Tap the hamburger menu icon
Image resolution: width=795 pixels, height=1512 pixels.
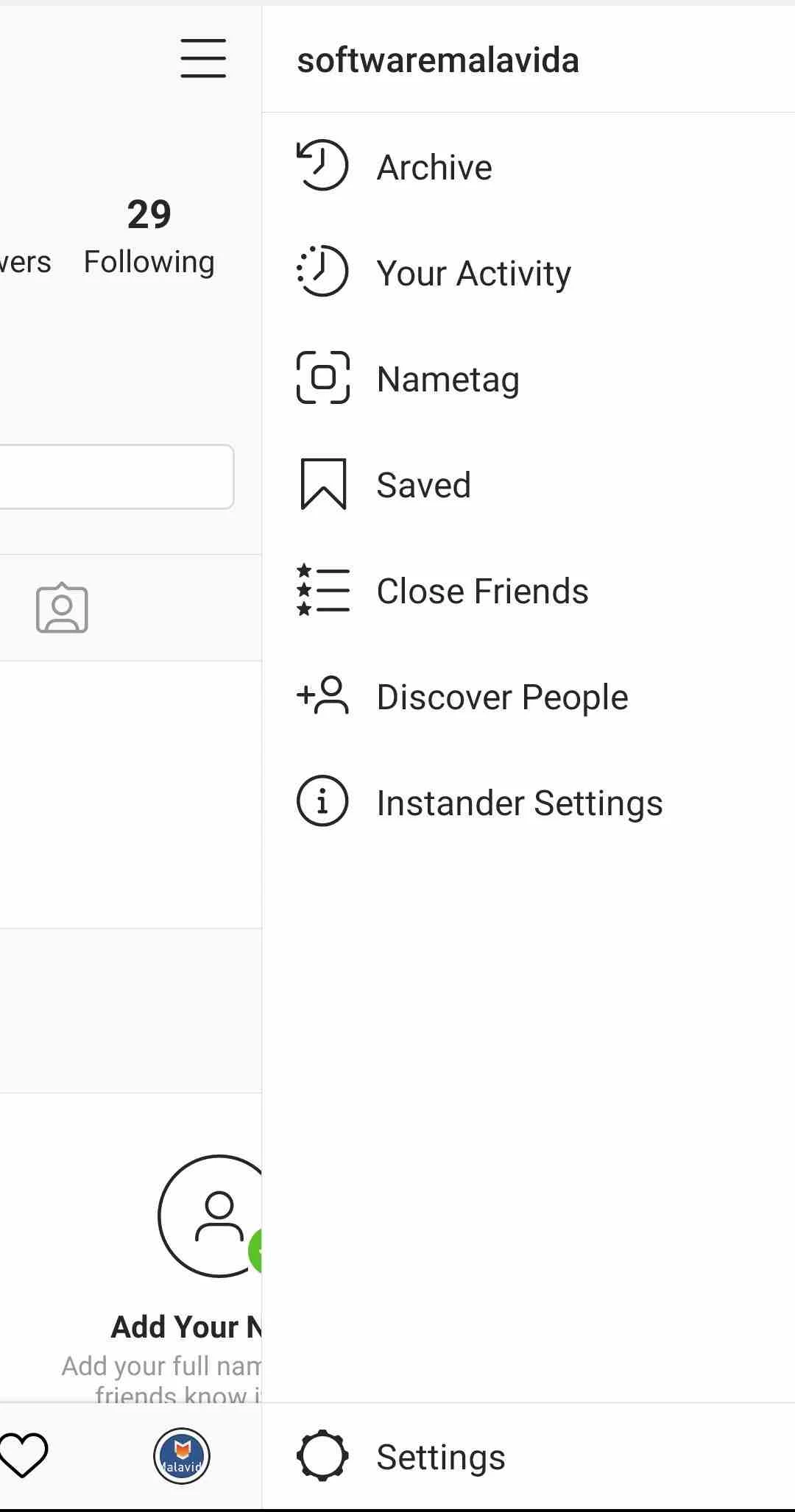pyautogui.click(x=203, y=58)
